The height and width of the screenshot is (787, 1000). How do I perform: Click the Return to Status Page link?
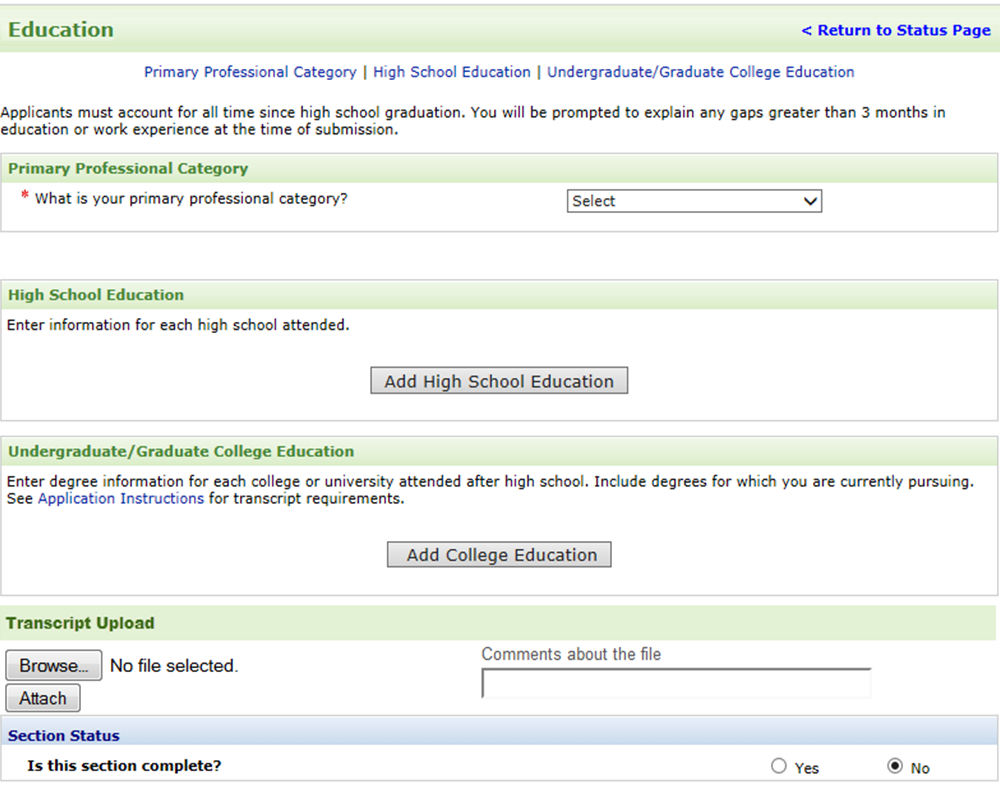click(x=896, y=30)
